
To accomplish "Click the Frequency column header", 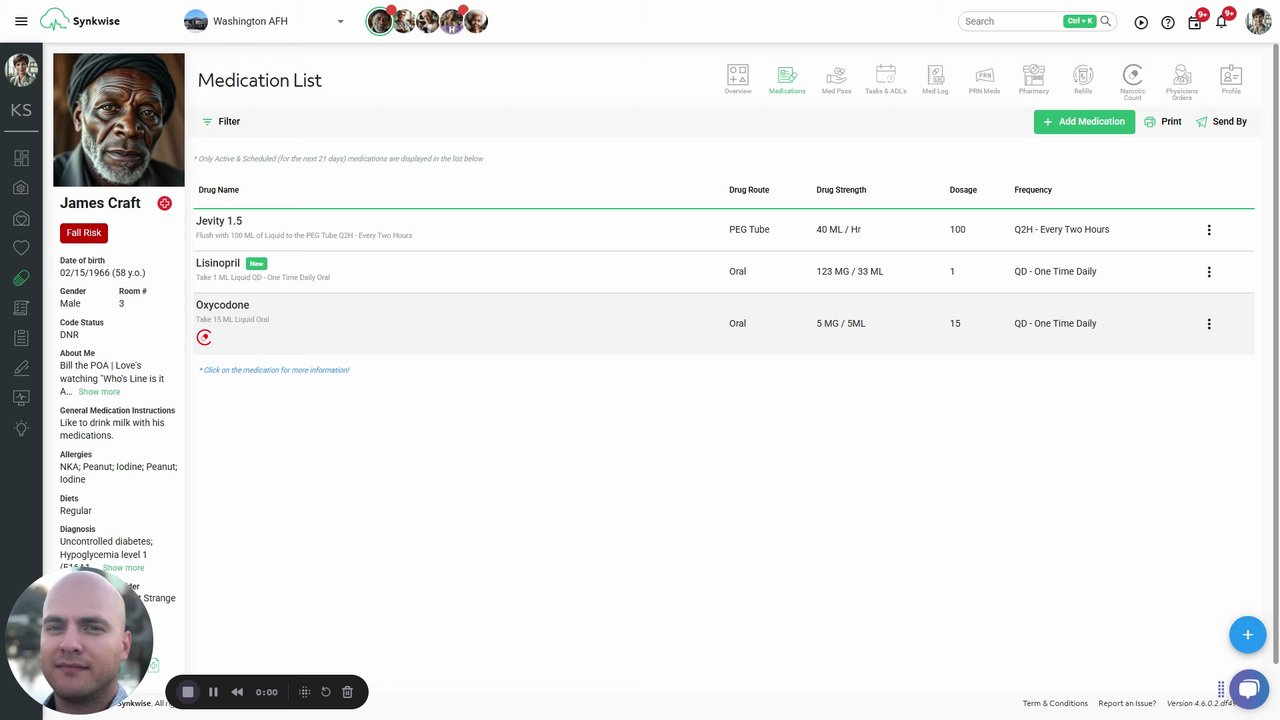I will click(1033, 190).
